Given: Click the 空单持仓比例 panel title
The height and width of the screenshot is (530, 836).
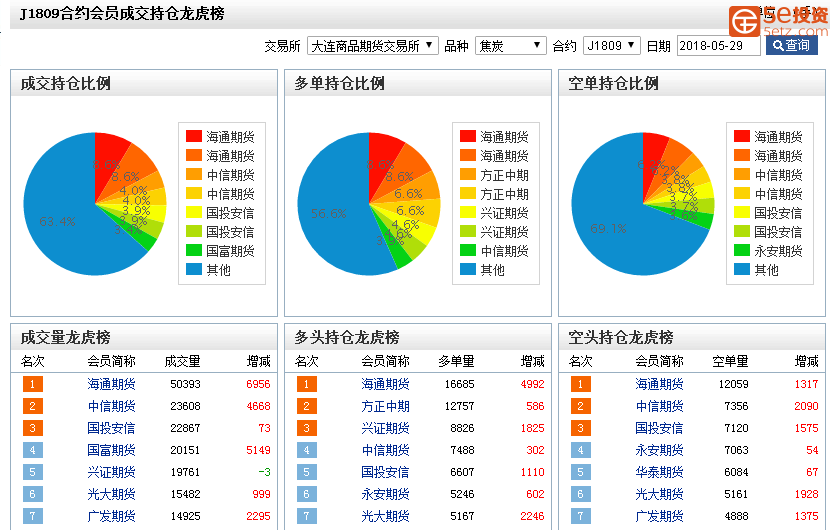Looking at the screenshot, I should (x=614, y=83).
